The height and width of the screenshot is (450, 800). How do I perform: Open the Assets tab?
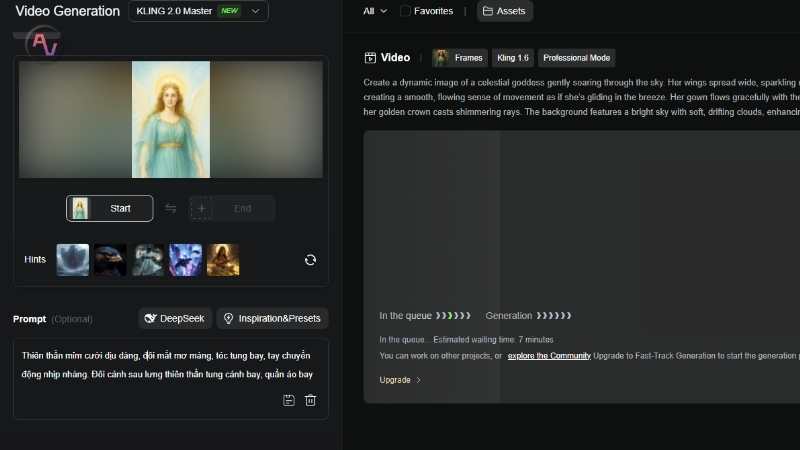504,11
